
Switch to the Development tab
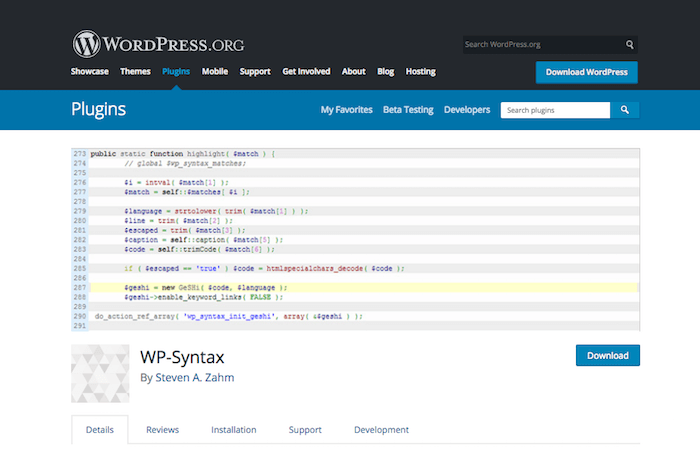coord(381,430)
